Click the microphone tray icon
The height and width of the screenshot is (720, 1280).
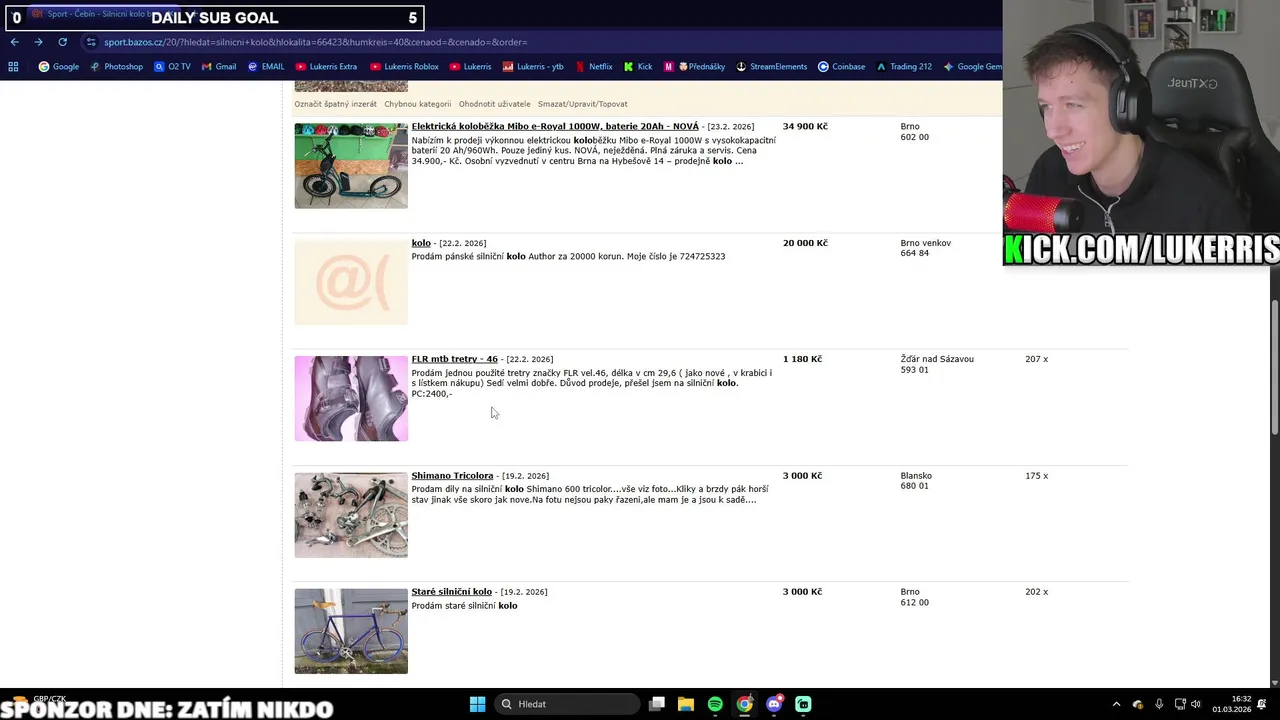(1159, 704)
